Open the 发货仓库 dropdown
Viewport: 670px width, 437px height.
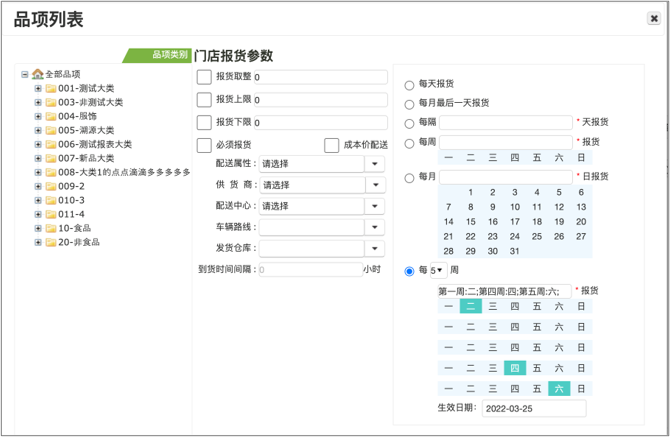point(375,248)
